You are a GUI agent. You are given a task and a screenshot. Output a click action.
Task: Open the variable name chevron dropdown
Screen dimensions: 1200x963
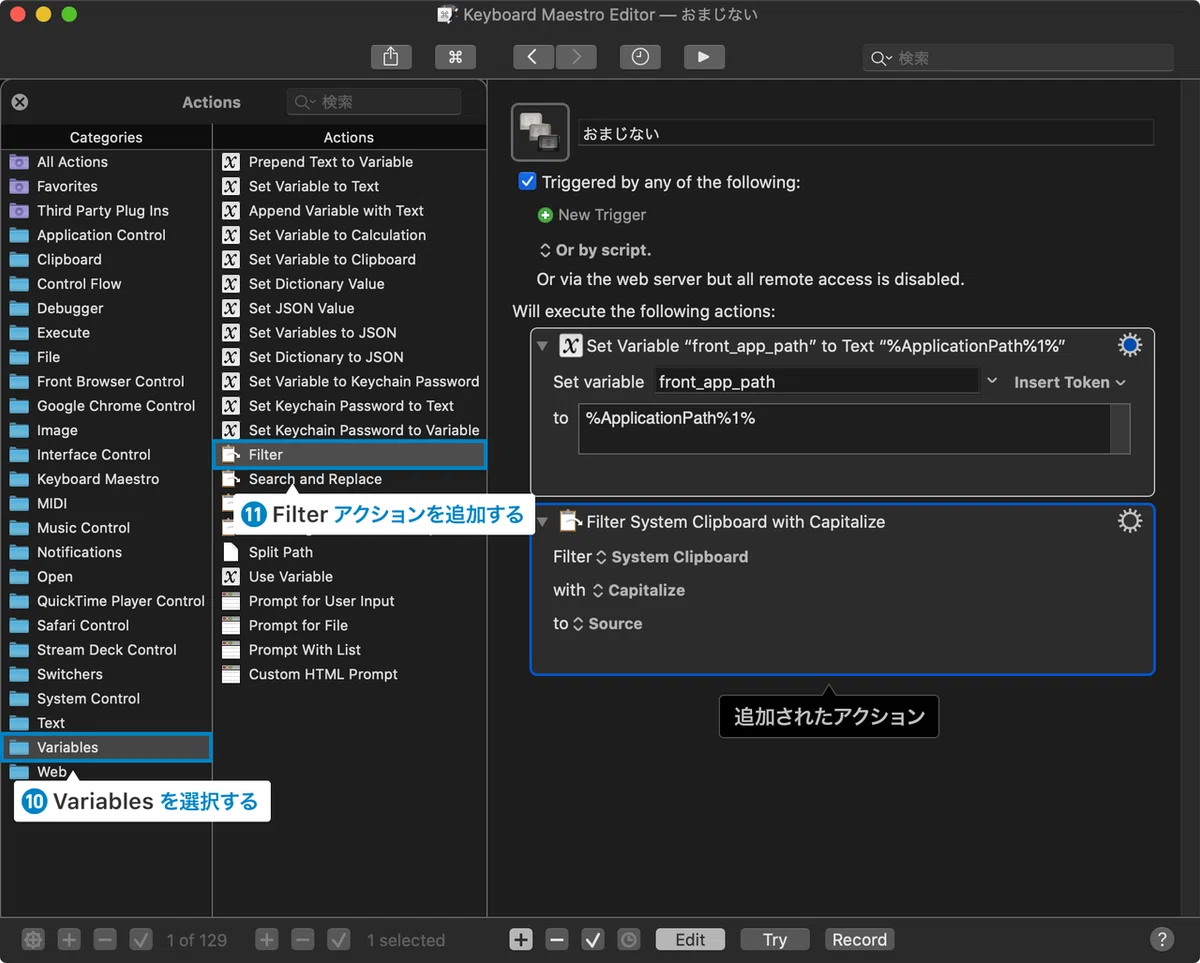992,381
